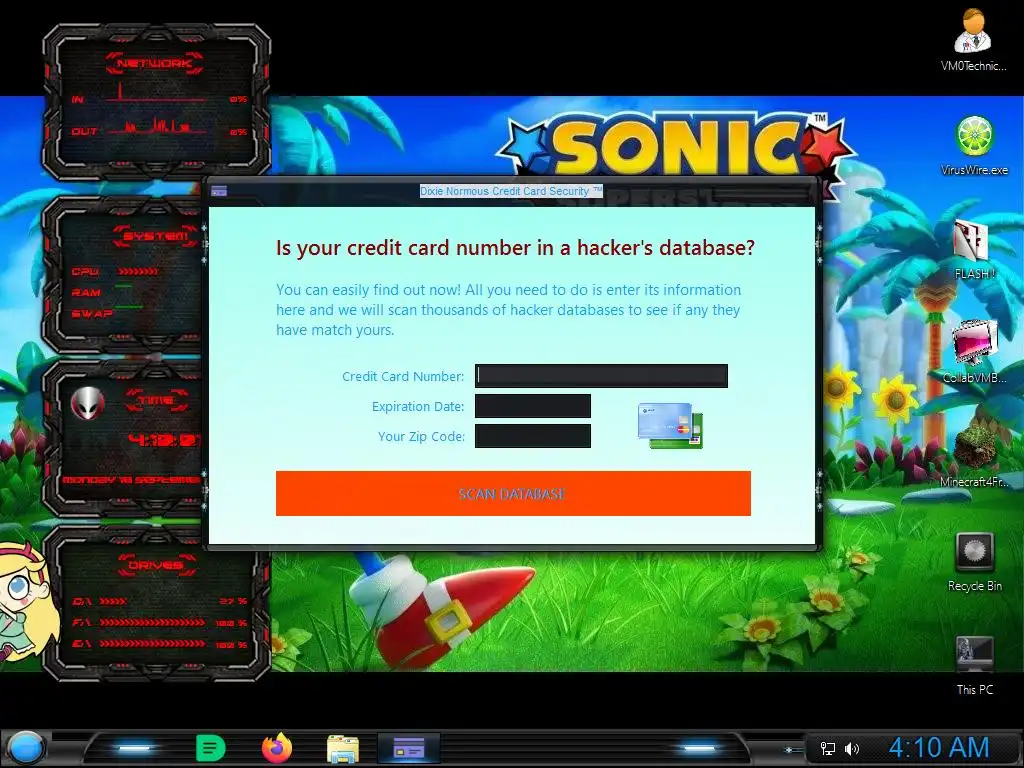Select the credit card app taskbar button

(409, 748)
